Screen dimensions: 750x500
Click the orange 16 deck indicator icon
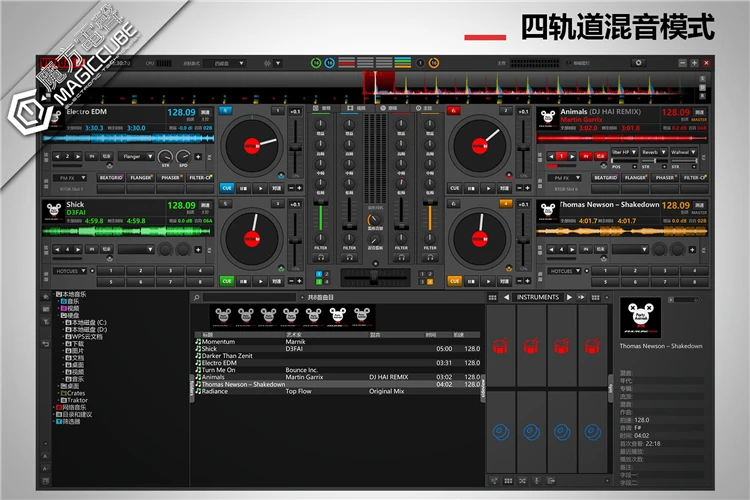[x=434, y=63]
